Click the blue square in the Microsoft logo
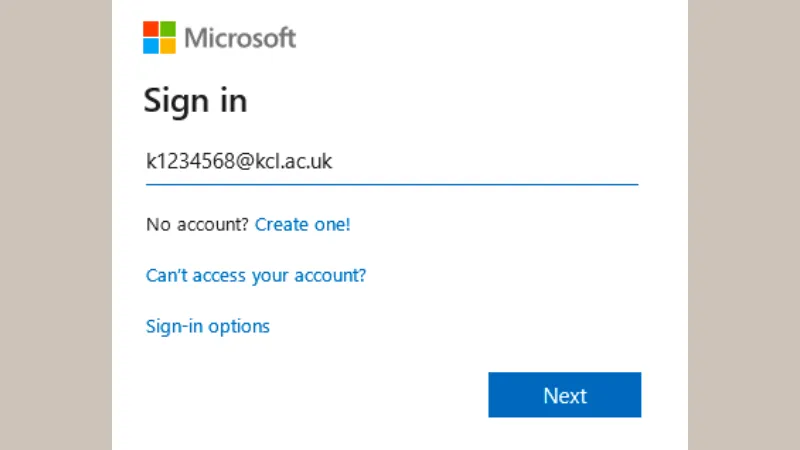The image size is (800, 450). [151, 46]
